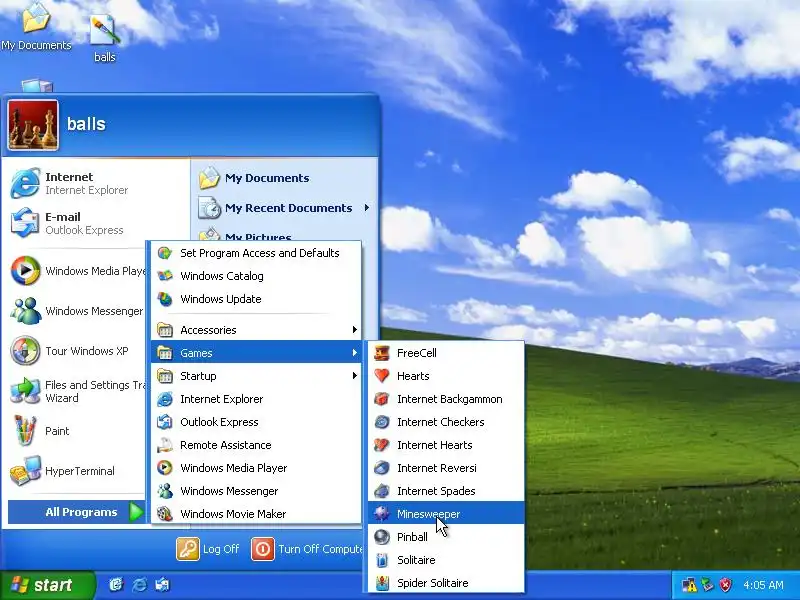This screenshot has width=800, height=600.
Task: Click the Paint brushes icon
Action: (25, 431)
